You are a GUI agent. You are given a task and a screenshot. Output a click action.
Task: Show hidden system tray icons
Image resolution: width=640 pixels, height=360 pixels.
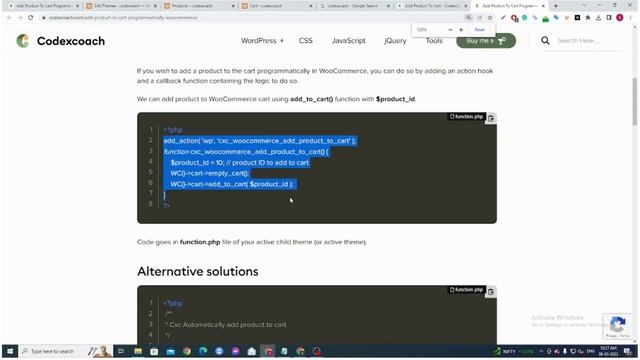(541, 351)
